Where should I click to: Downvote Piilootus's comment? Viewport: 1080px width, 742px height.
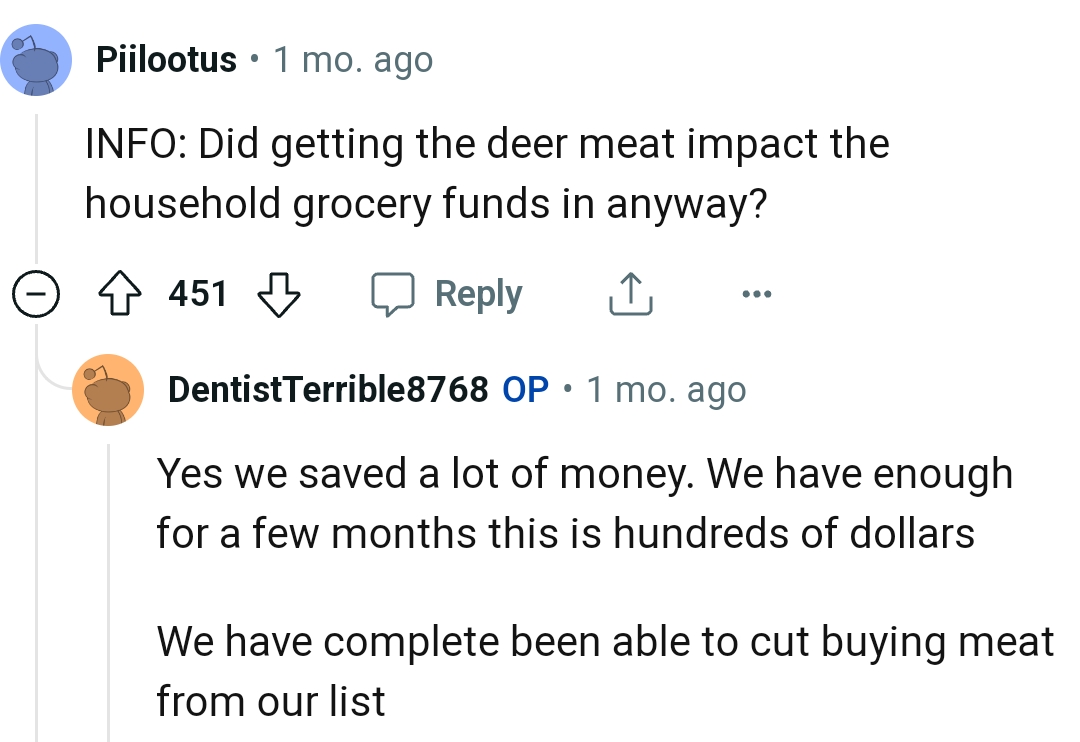click(x=278, y=293)
